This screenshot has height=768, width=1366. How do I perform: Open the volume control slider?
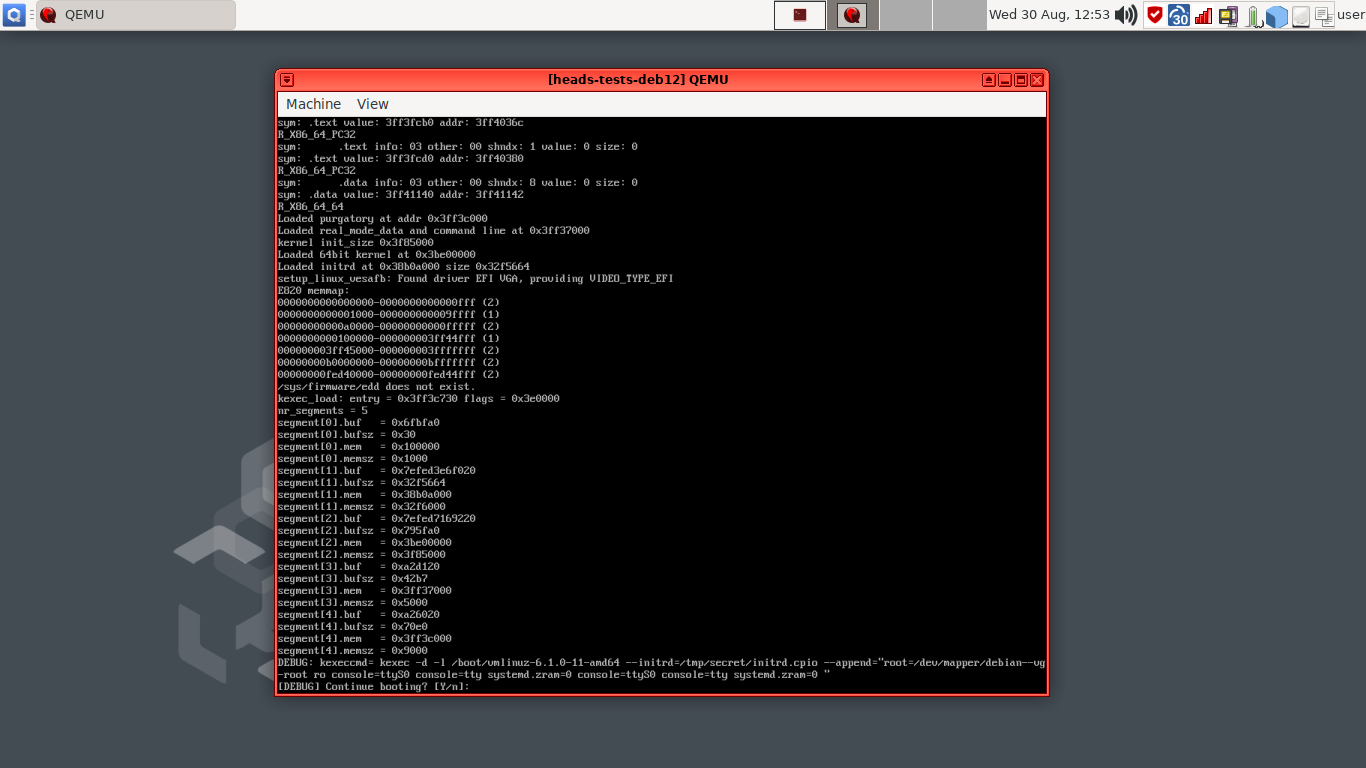click(1127, 15)
